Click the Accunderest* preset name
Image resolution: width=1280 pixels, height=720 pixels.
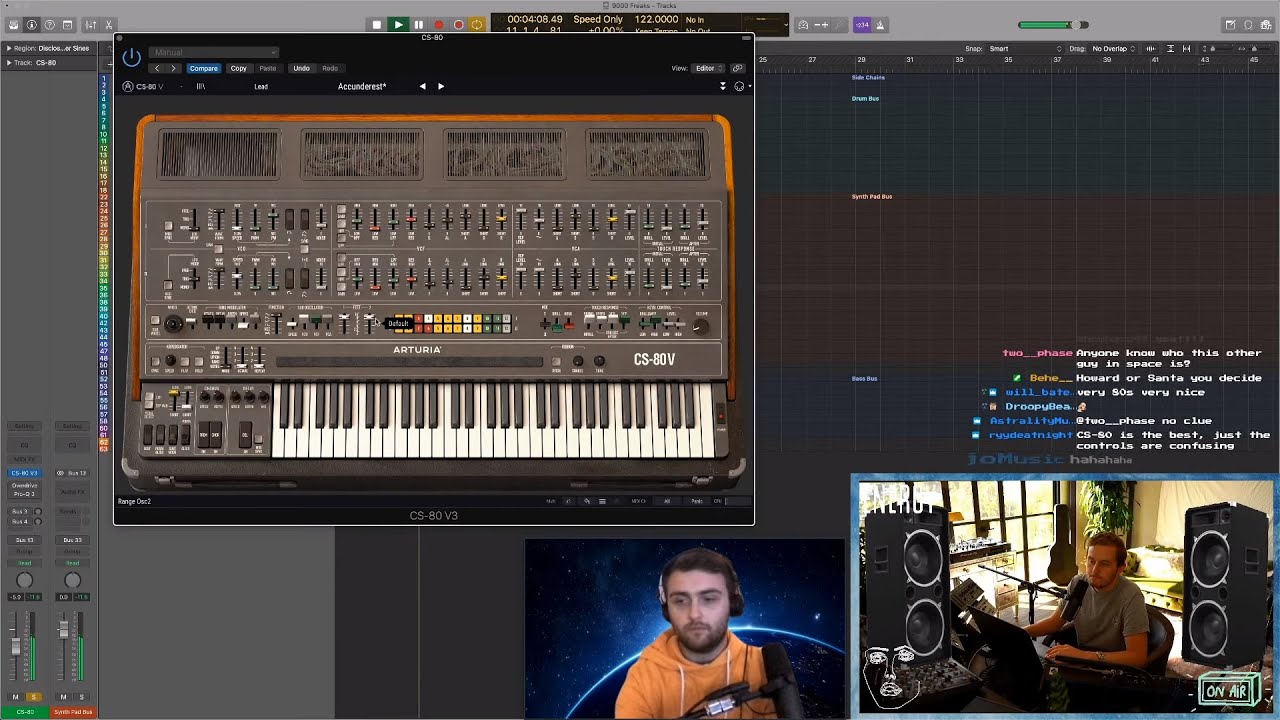pos(362,87)
